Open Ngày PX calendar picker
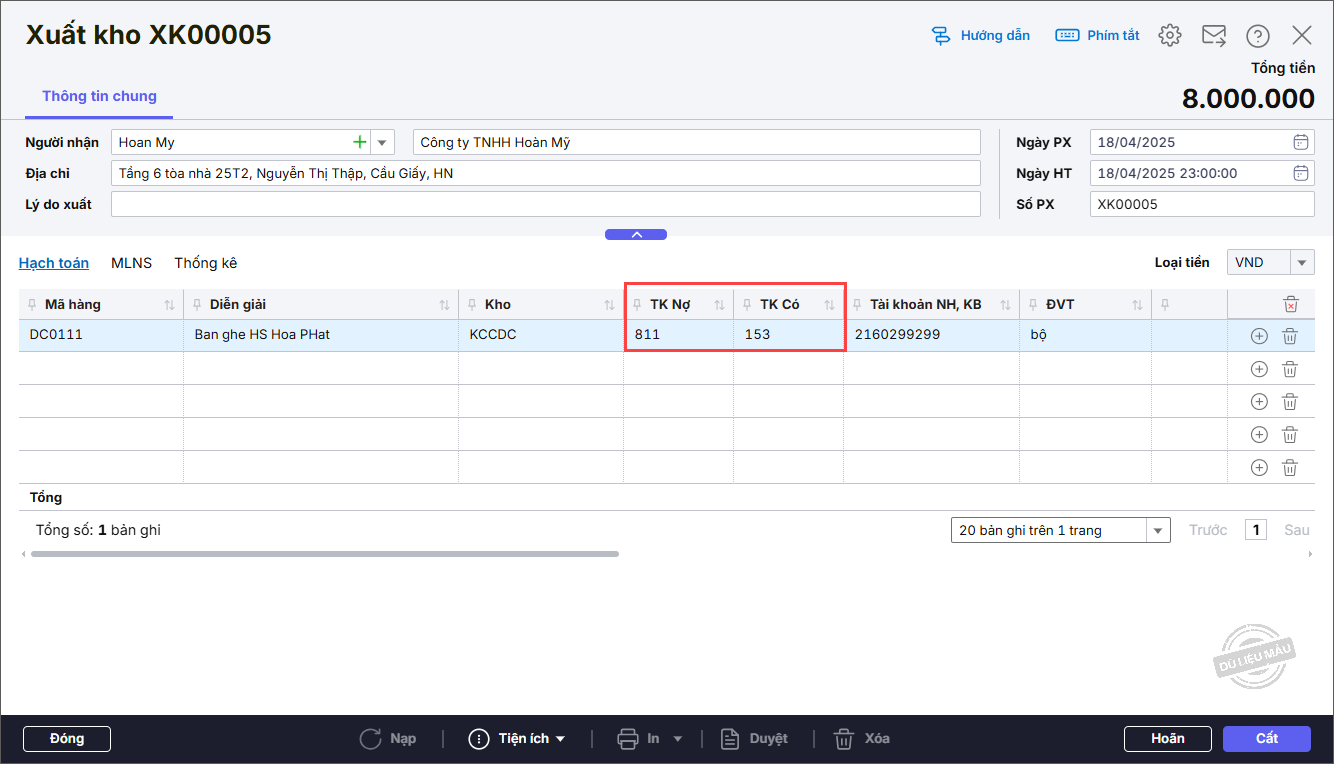1334x764 pixels. click(1300, 142)
